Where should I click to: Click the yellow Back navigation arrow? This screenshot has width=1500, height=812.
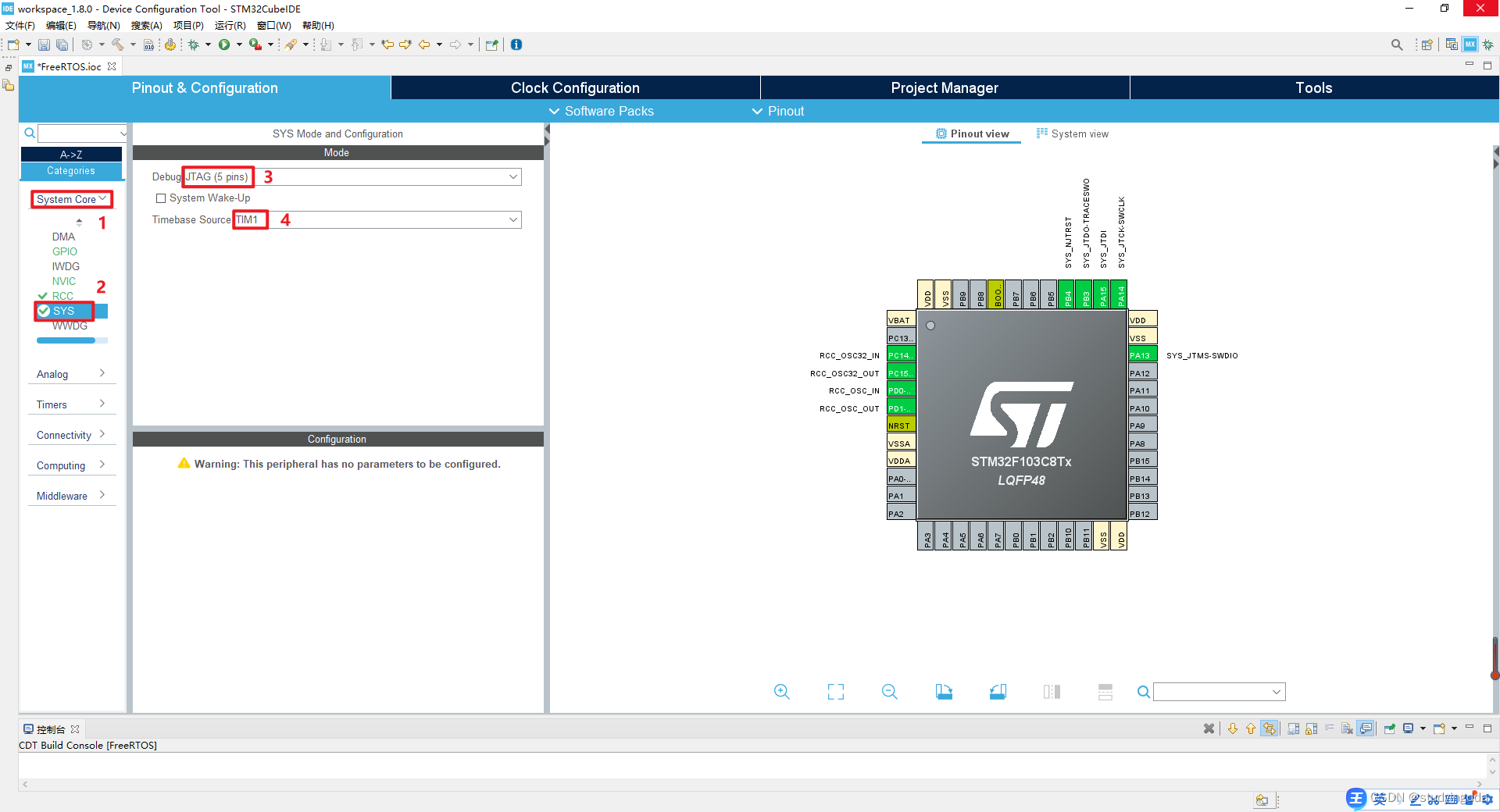click(x=424, y=45)
